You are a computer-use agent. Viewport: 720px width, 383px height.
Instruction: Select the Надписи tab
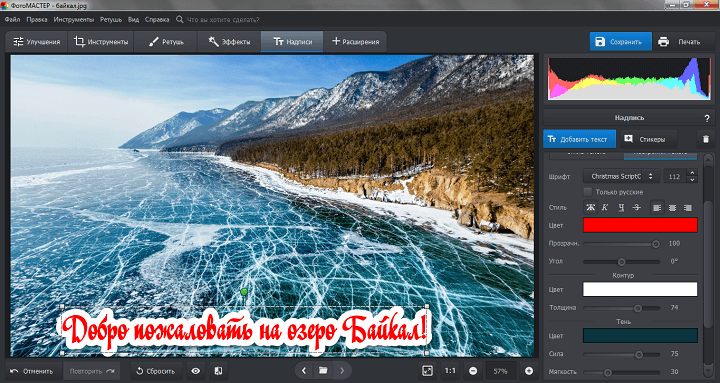(292, 42)
